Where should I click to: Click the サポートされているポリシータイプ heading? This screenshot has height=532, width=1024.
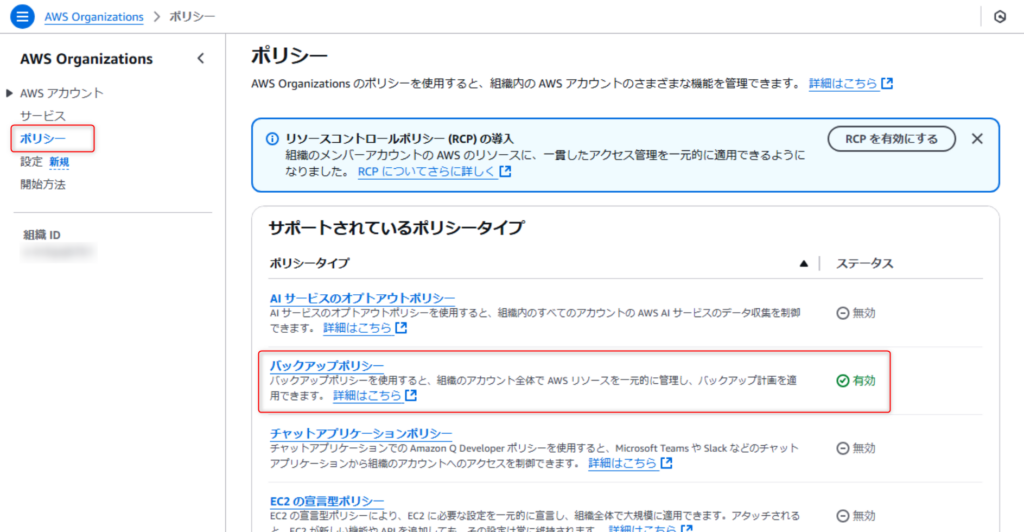coord(396,228)
